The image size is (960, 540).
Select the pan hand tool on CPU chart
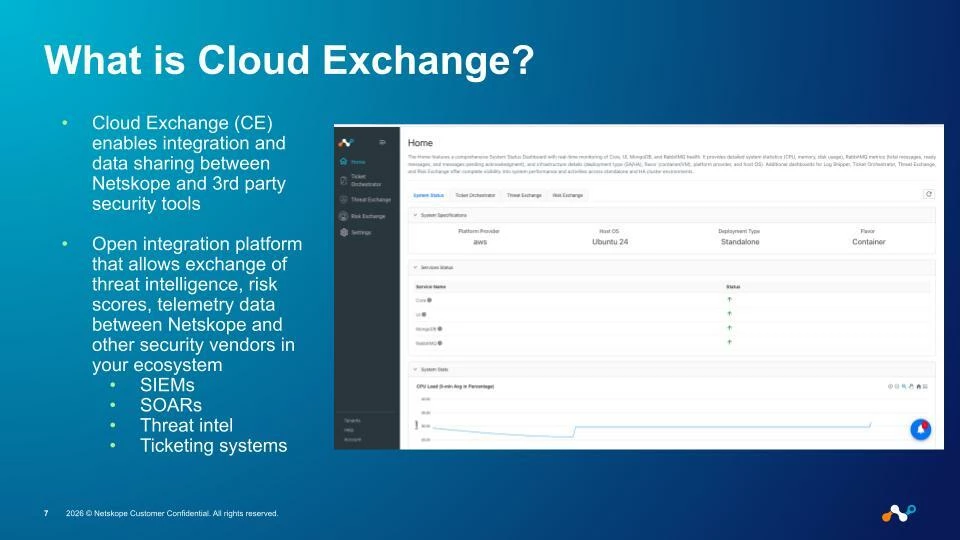(x=911, y=386)
